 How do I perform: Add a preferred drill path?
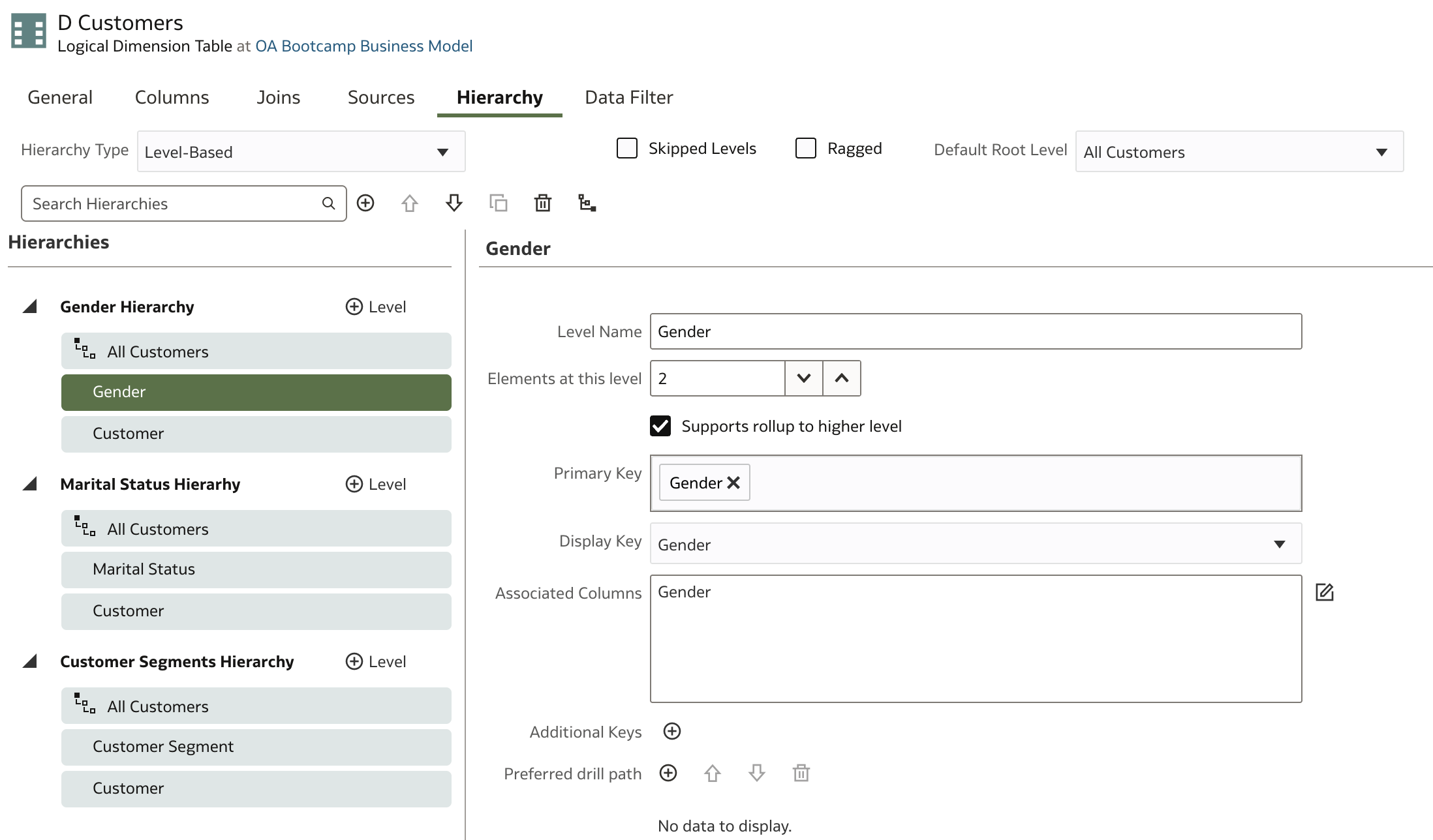pyautogui.click(x=668, y=773)
